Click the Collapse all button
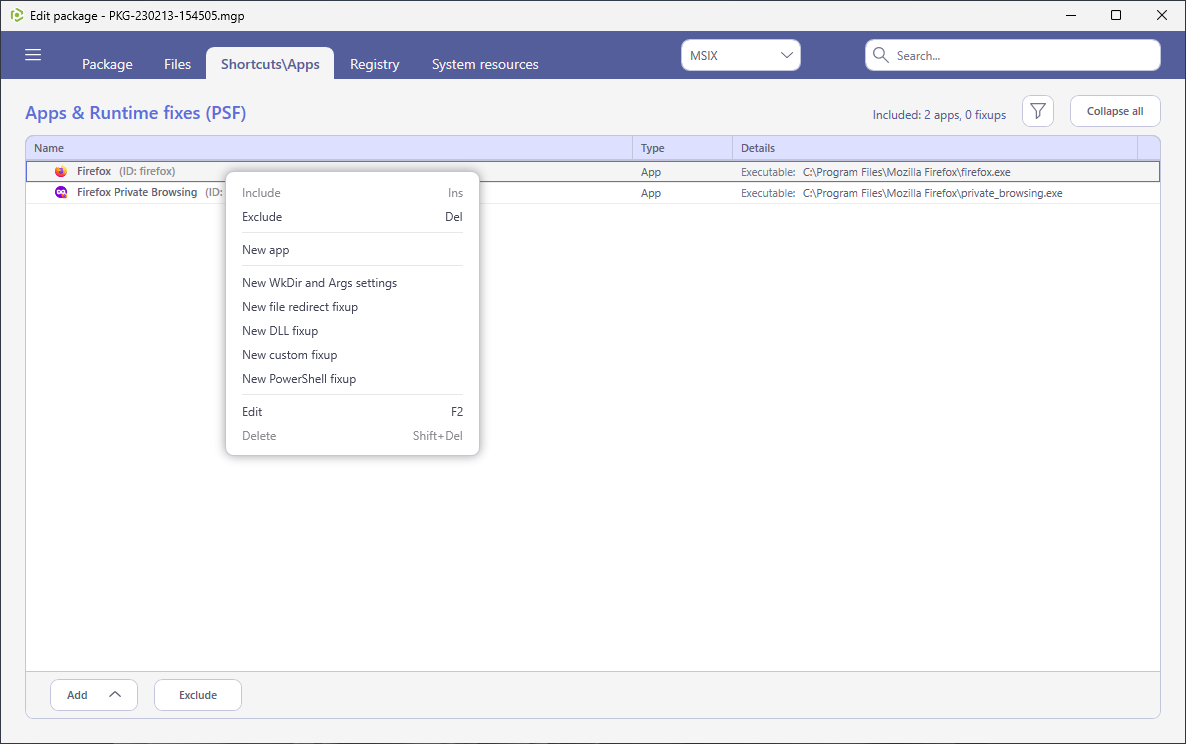Viewport: 1186px width, 744px height. (x=1115, y=111)
